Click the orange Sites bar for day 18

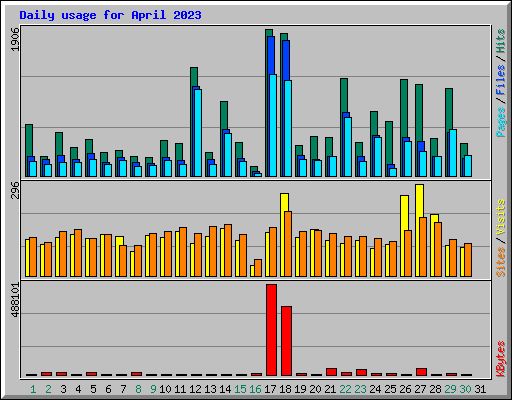point(288,244)
